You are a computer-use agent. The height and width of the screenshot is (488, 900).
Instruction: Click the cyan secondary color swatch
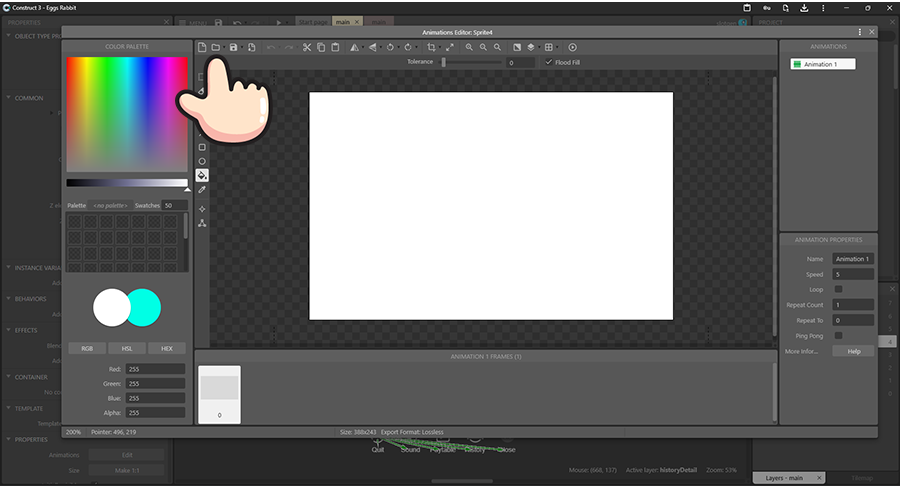tap(146, 307)
